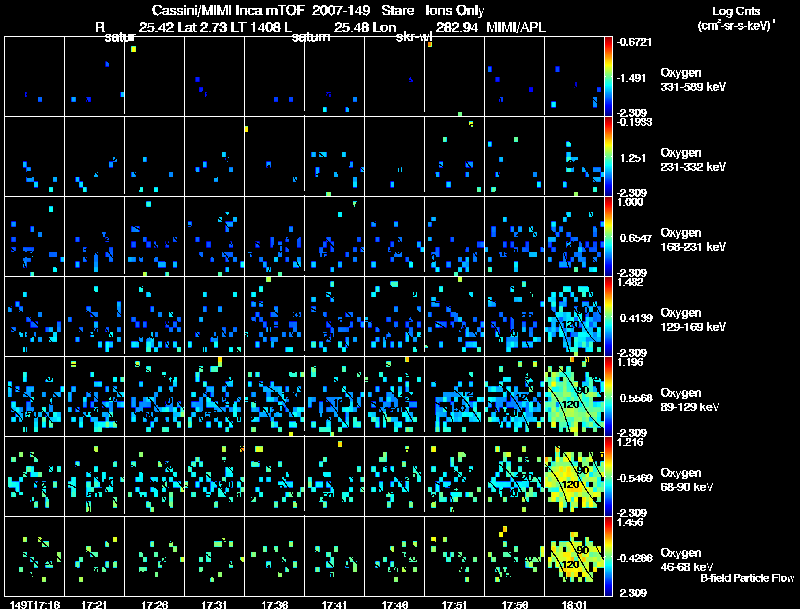Select the 17:16 panel for Oxygen 89-129 keV
The height and width of the screenshot is (609, 800).
34,396
